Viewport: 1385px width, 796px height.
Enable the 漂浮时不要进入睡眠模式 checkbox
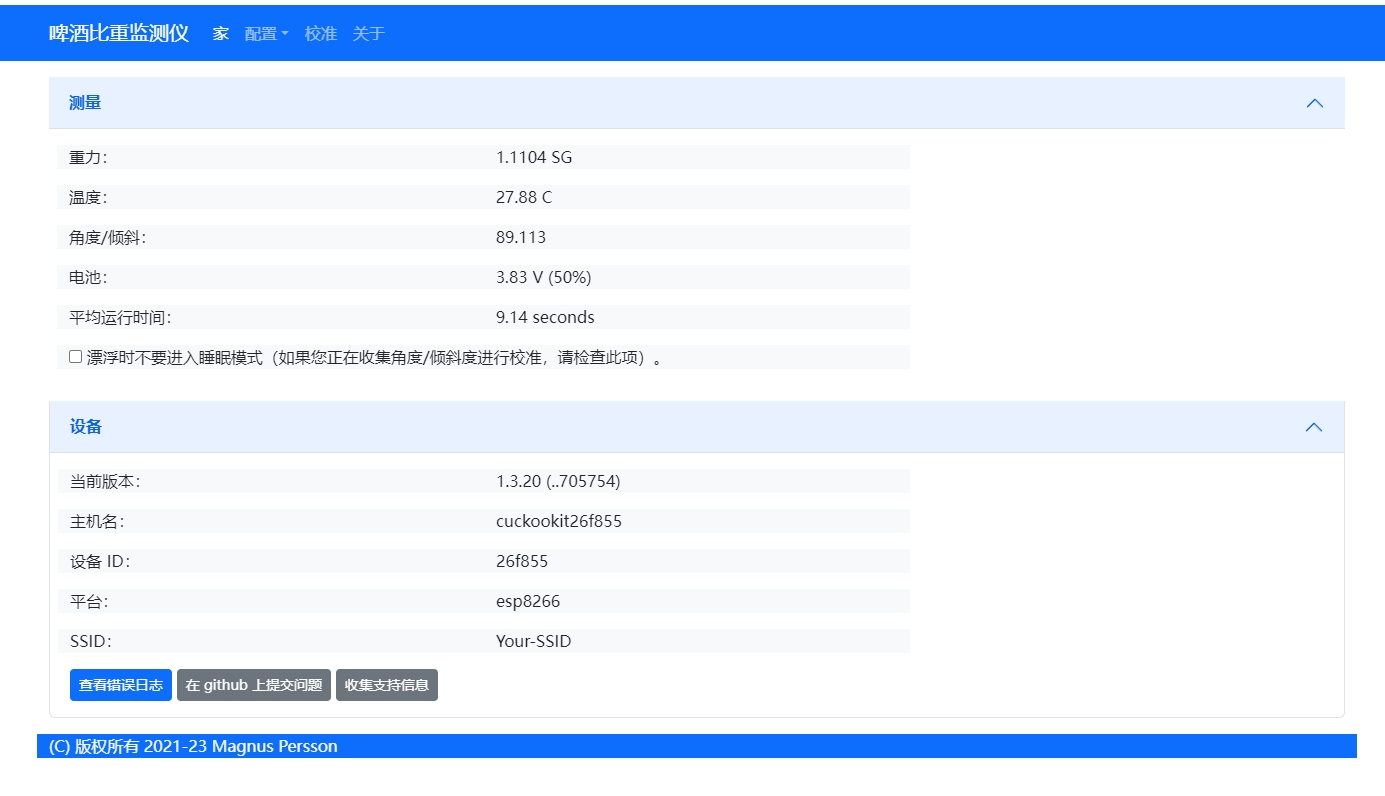click(75, 357)
